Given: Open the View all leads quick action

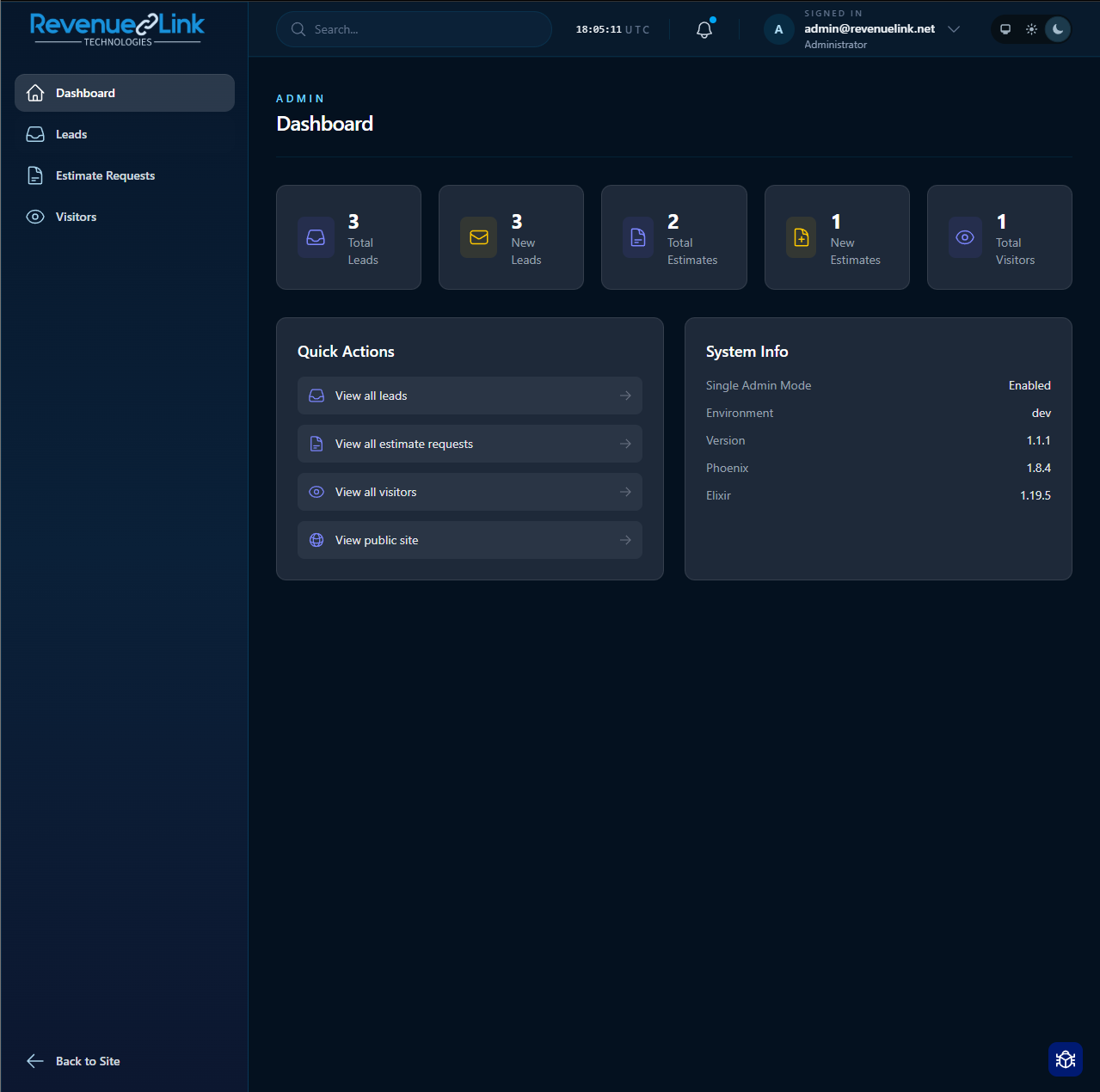Looking at the screenshot, I should coord(470,396).
